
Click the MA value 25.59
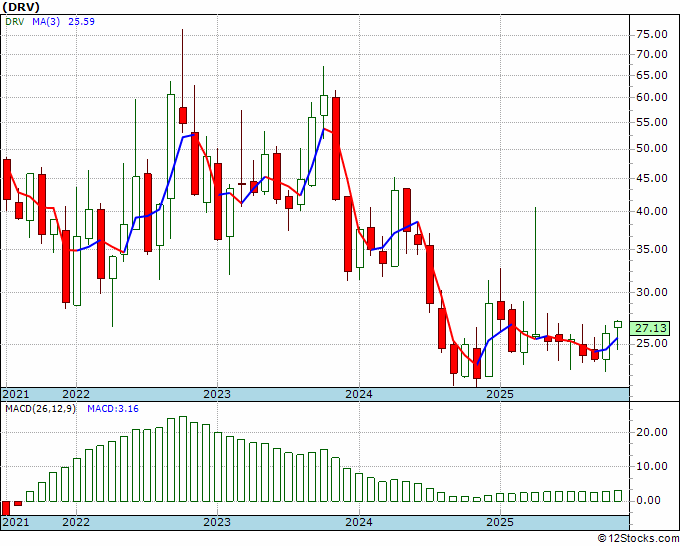(x=82, y=22)
